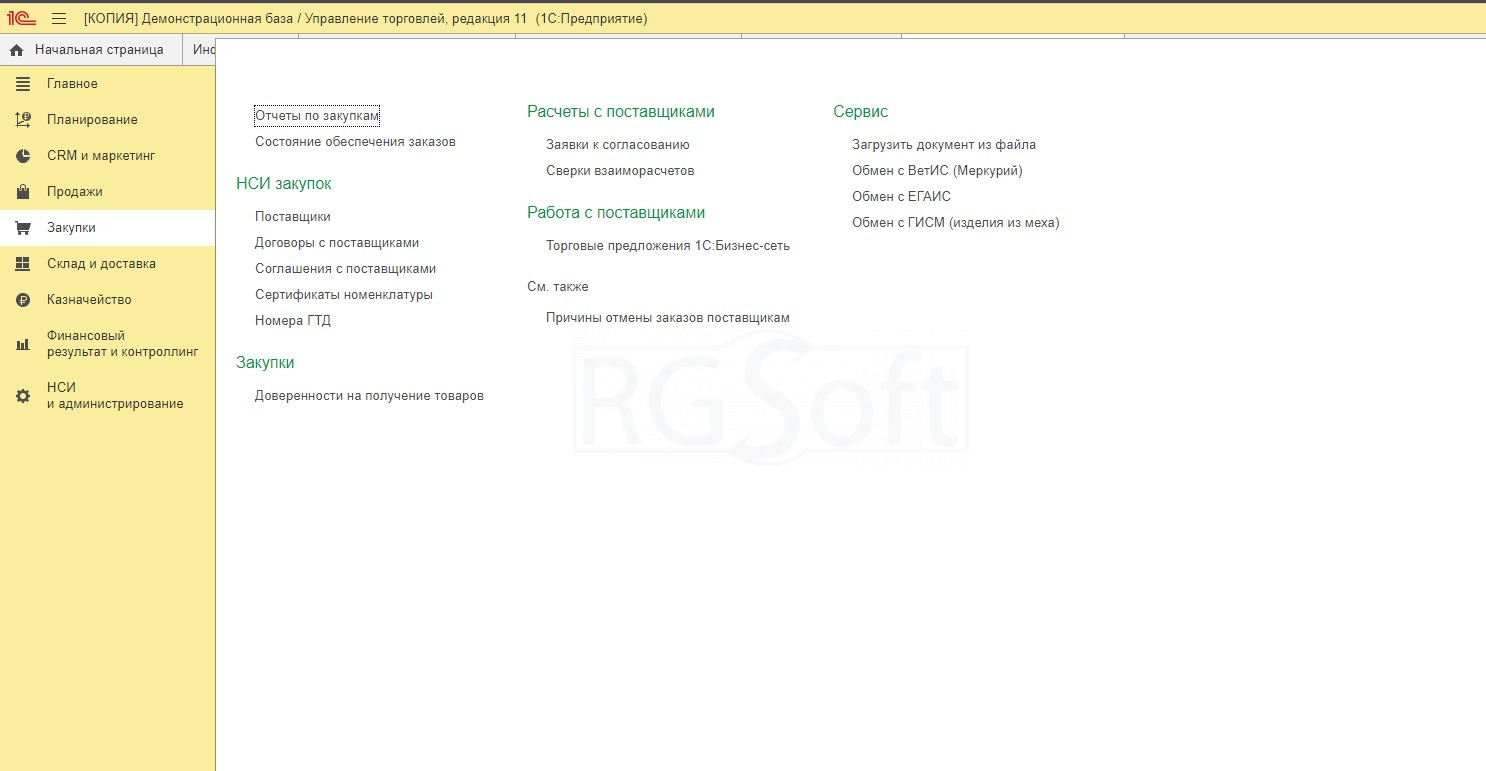
Task: Open Обмен с ЕГАИС
Action: tap(901, 197)
